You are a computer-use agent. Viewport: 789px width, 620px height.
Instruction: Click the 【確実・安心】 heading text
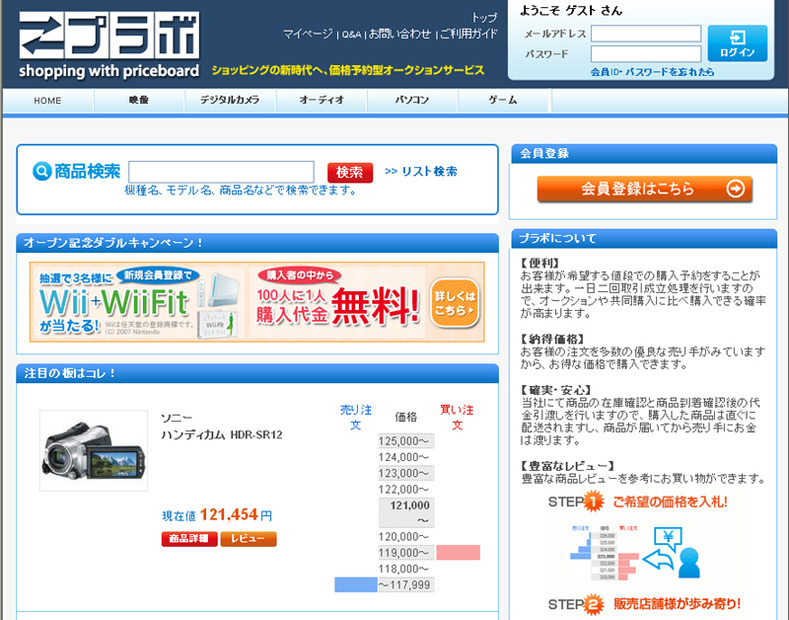556,390
